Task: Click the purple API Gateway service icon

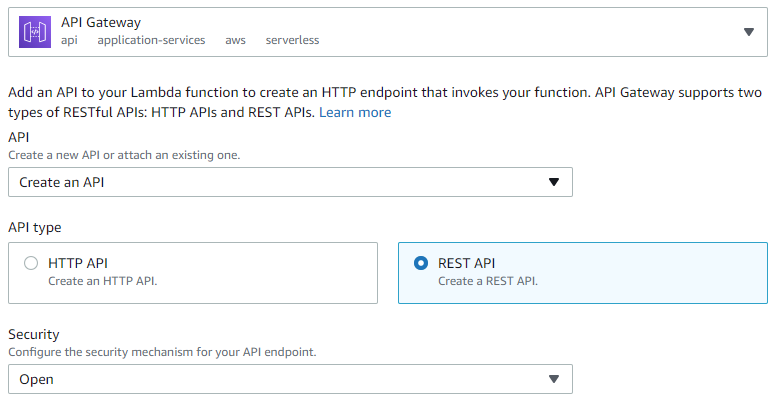Action: coord(35,31)
